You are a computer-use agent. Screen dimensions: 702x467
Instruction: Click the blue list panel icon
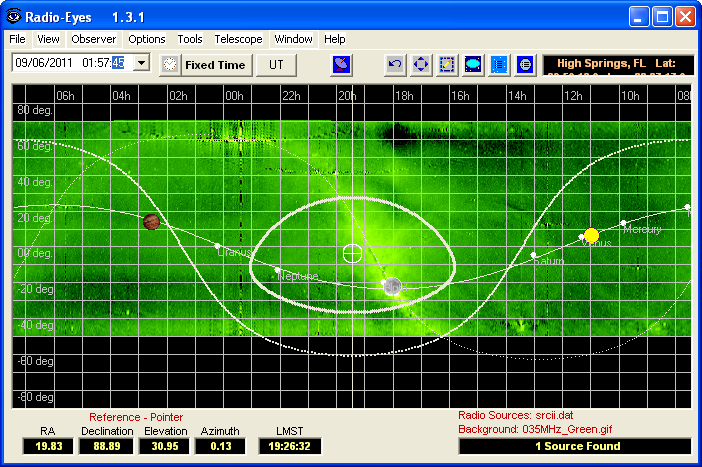click(x=500, y=65)
